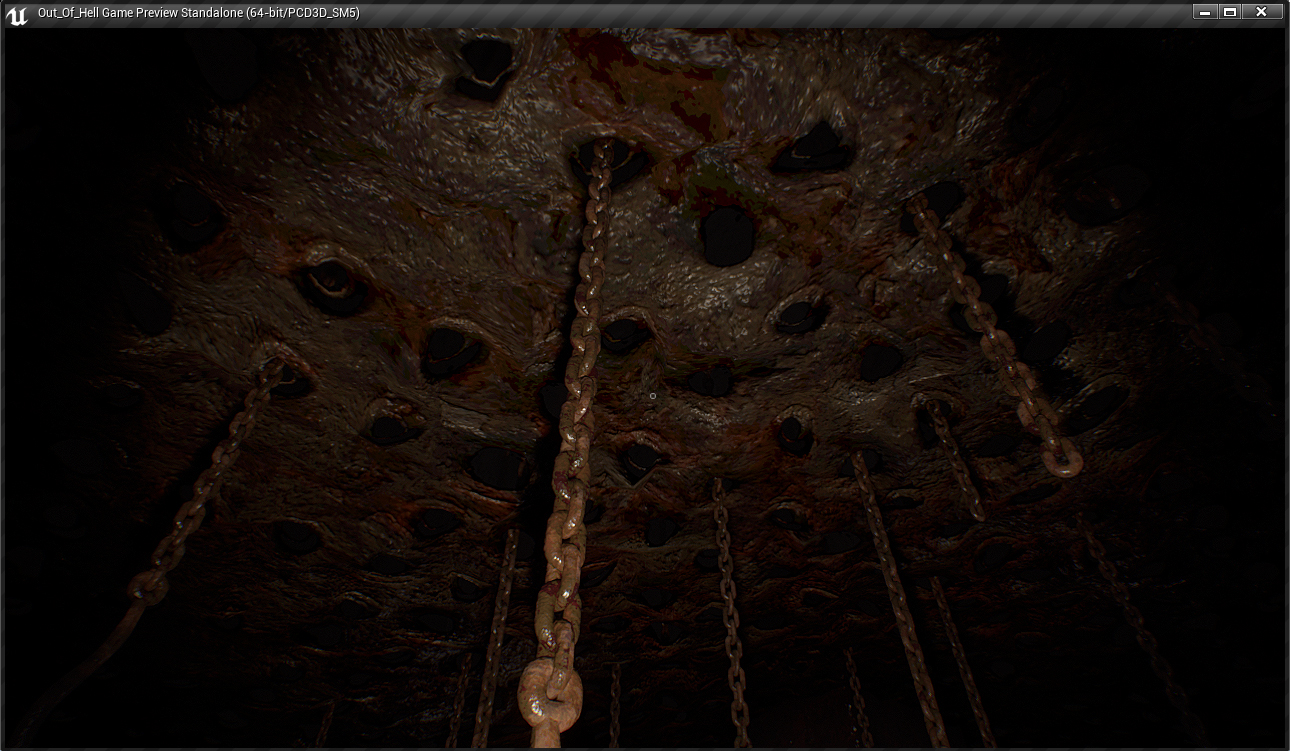Maximize the game preview window
Image resolution: width=1290 pixels, height=751 pixels.
[x=1230, y=12]
